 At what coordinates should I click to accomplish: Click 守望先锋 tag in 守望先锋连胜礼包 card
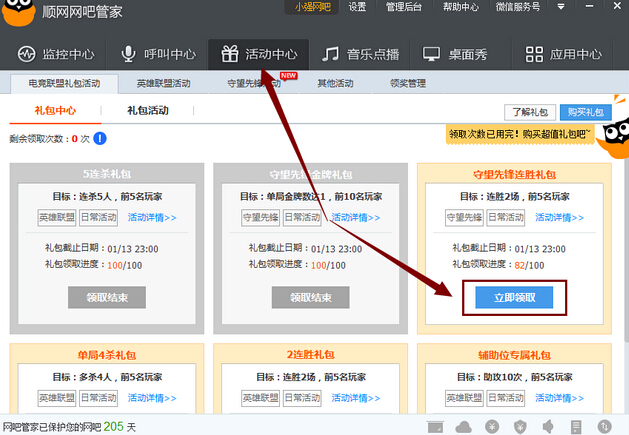[x=464, y=218]
